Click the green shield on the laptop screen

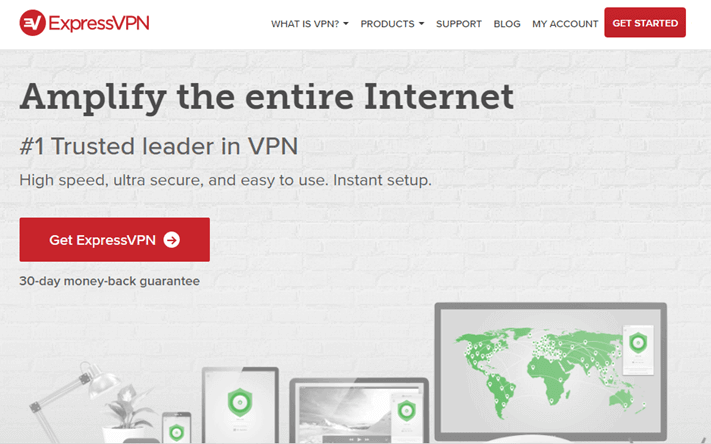click(x=406, y=411)
